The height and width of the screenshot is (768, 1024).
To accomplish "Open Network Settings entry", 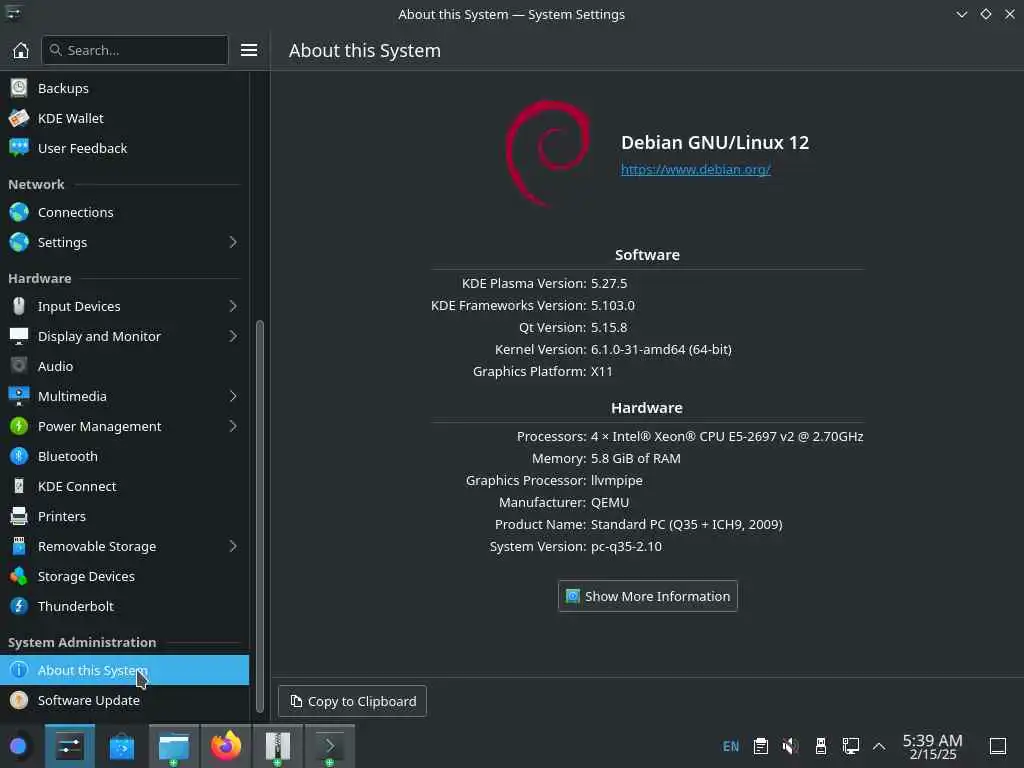I will pyautogui.click(x=124, y=242).
